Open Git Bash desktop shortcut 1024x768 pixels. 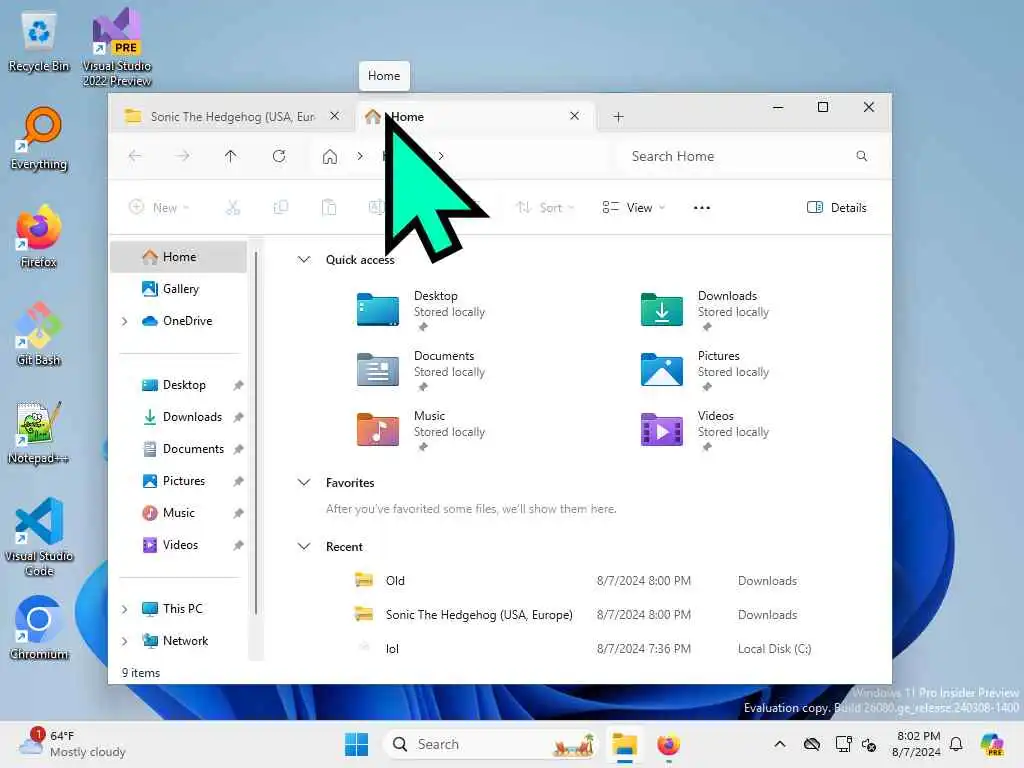pos(39,334)
